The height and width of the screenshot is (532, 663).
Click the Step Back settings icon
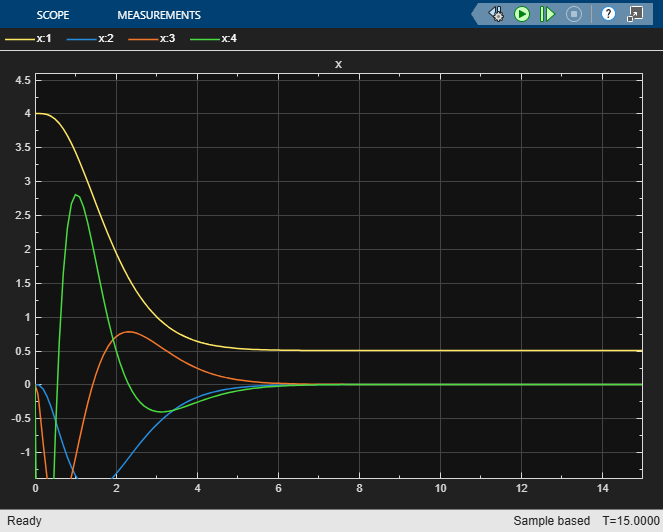coord(496,14)
